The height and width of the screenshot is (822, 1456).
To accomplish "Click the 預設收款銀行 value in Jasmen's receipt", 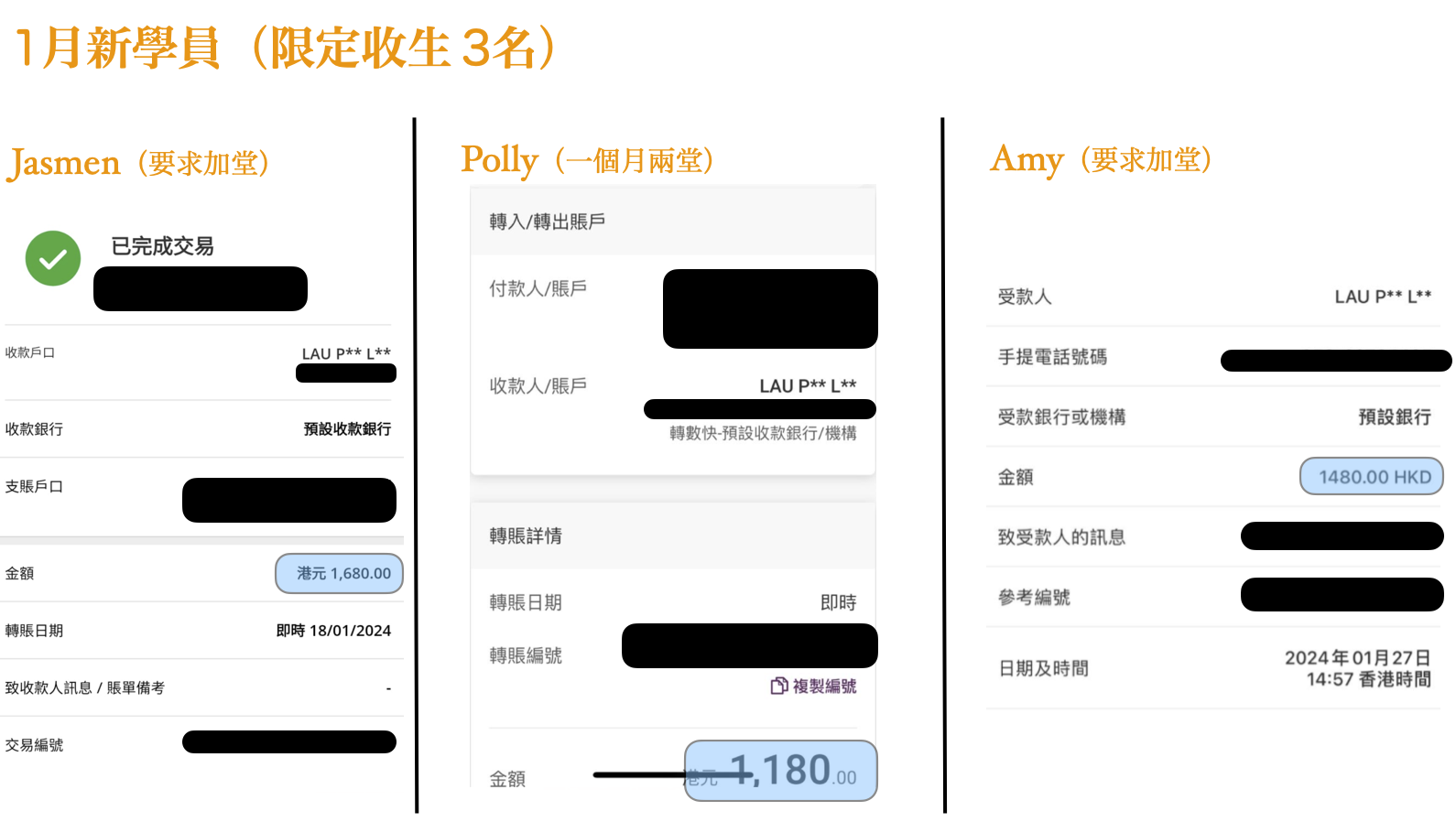I will pyautogui.click(x=347, y=428).
